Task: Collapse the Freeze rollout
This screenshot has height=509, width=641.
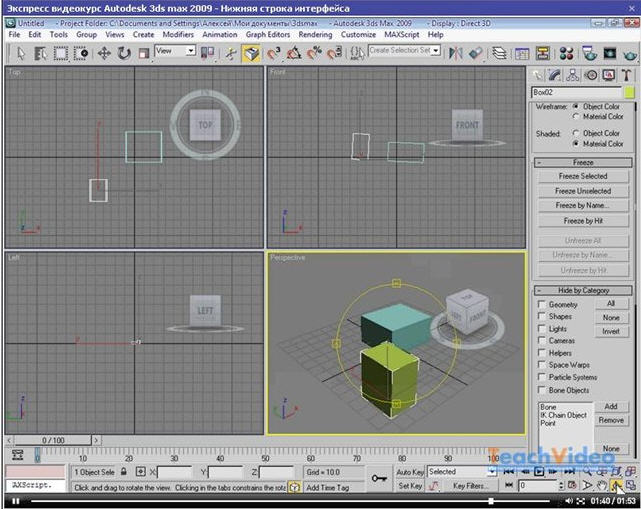Action: point(583,162)
